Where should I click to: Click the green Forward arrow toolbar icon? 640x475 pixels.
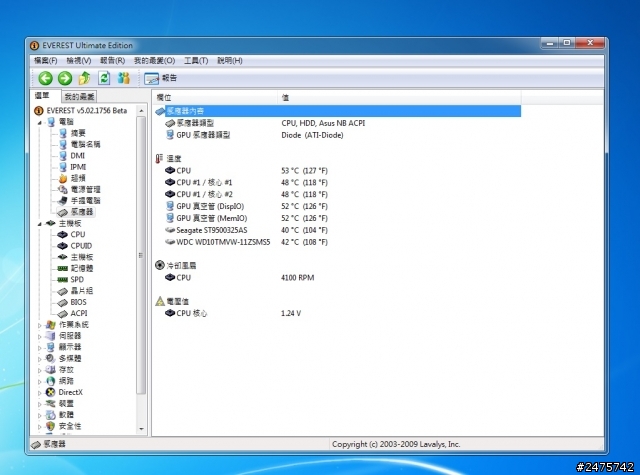tap(65, 78)
